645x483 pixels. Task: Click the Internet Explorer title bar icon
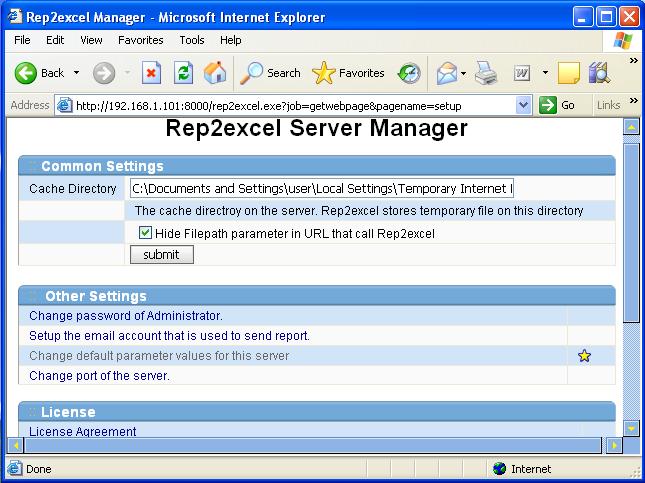pos(15,17)
